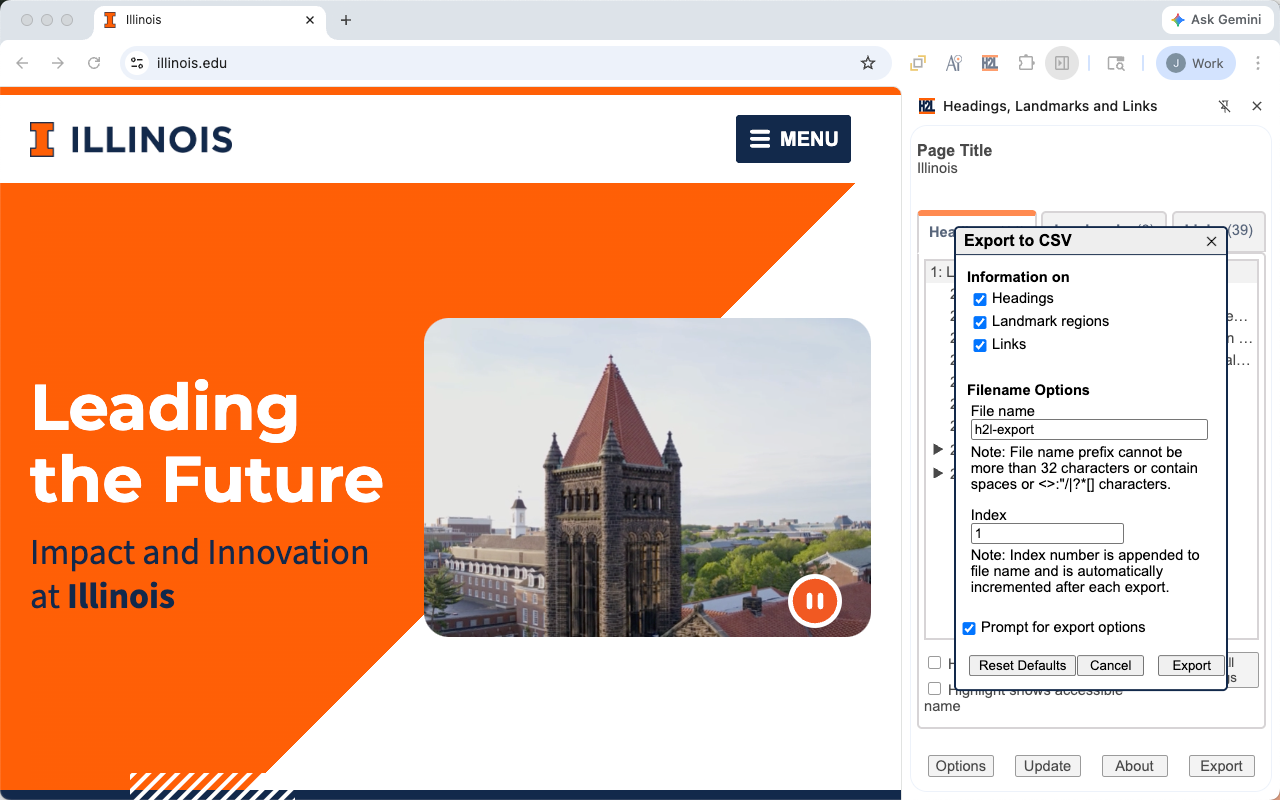Select the Illinois browser tab
Viewport: 1280px width, 800px height.
tap(210, 20)
